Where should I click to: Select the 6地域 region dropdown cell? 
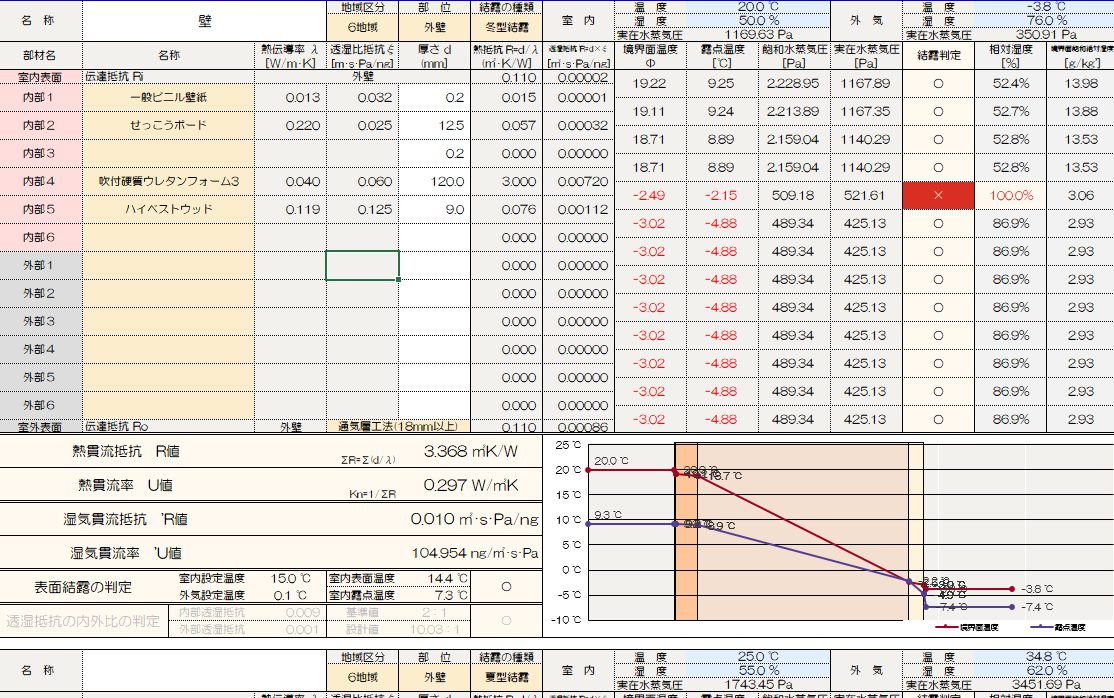pos(362,27)
